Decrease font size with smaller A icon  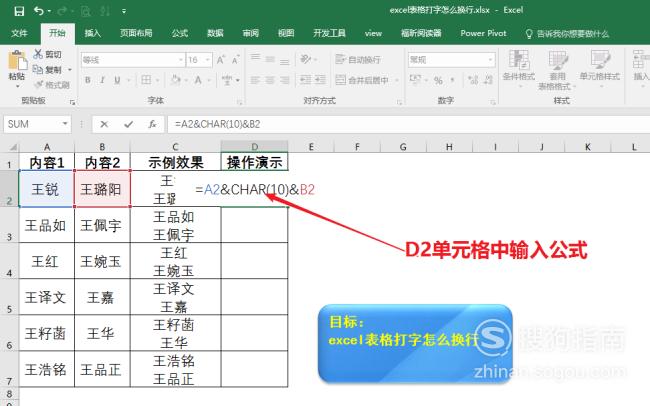235,60
